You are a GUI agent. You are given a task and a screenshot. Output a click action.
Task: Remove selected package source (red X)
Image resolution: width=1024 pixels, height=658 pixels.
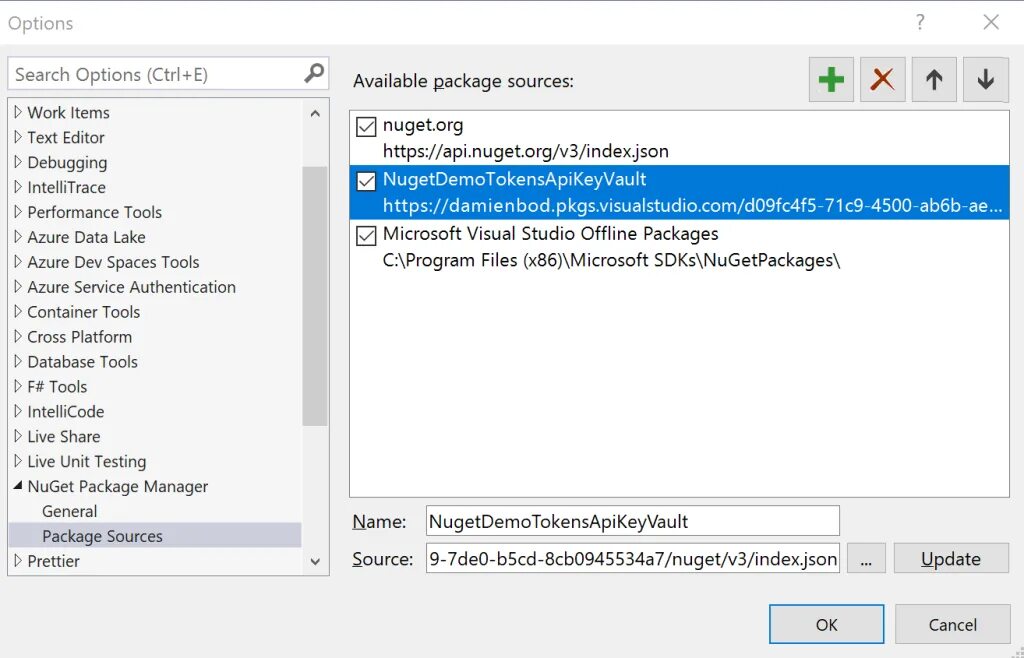tap(882, 80)
